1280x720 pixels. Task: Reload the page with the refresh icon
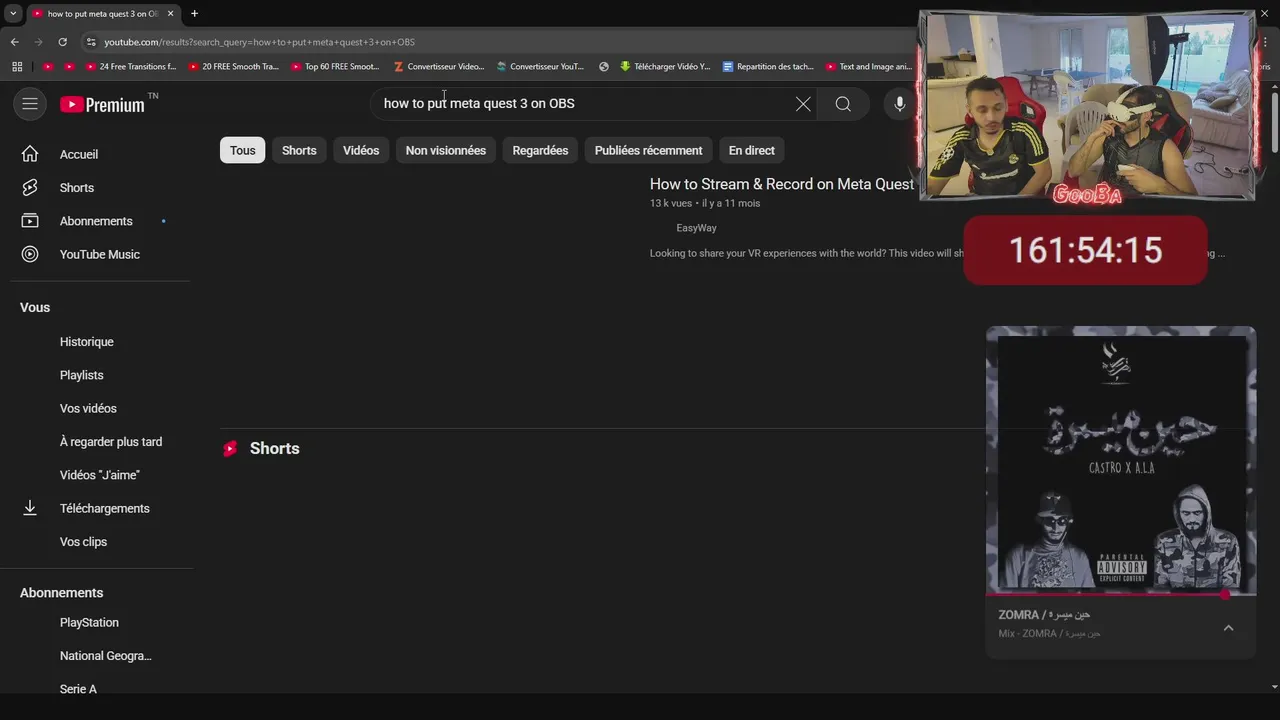pos(62,42)
